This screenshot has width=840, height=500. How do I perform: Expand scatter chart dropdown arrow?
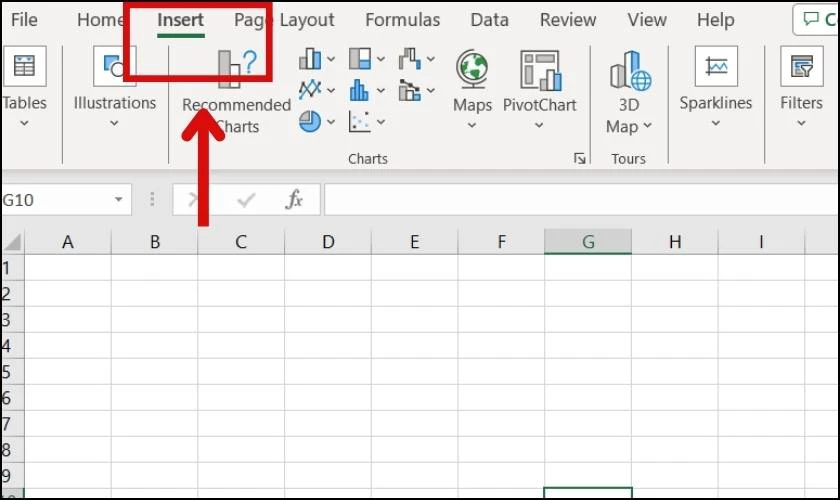coord(381,122)
